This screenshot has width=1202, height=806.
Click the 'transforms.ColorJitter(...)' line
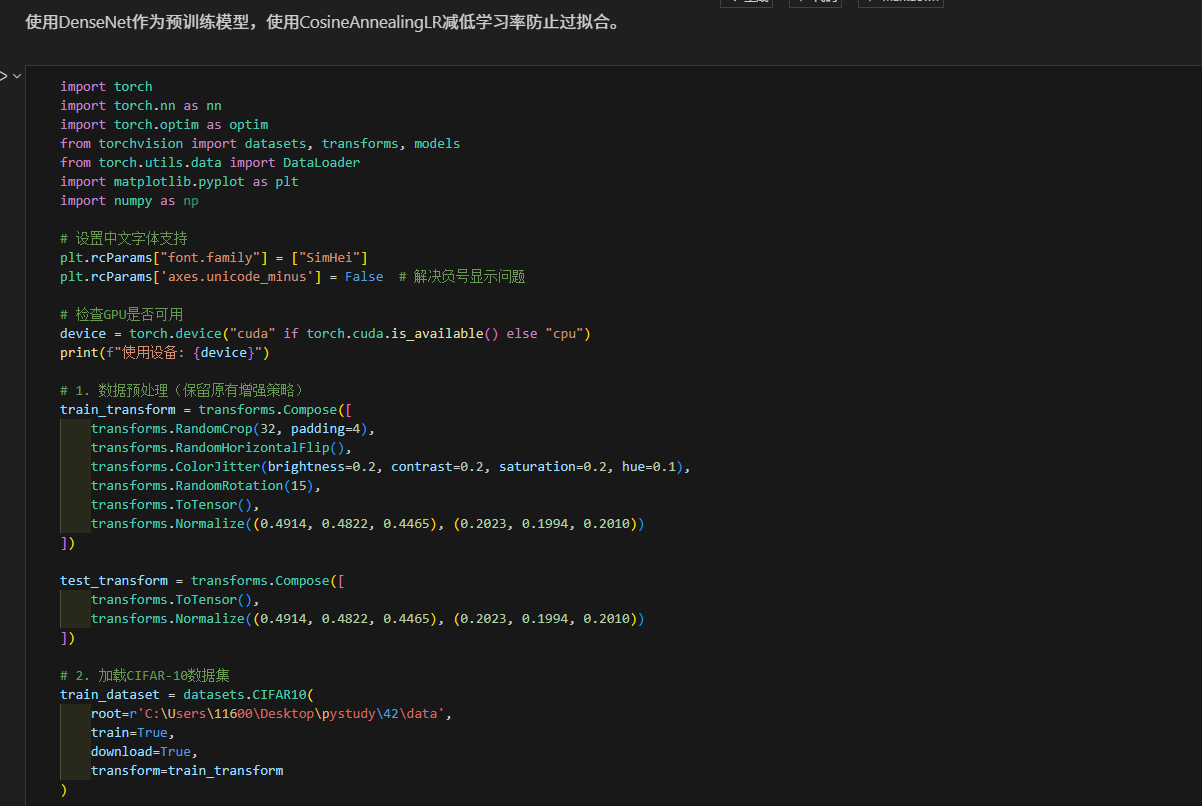pos(391,466)
